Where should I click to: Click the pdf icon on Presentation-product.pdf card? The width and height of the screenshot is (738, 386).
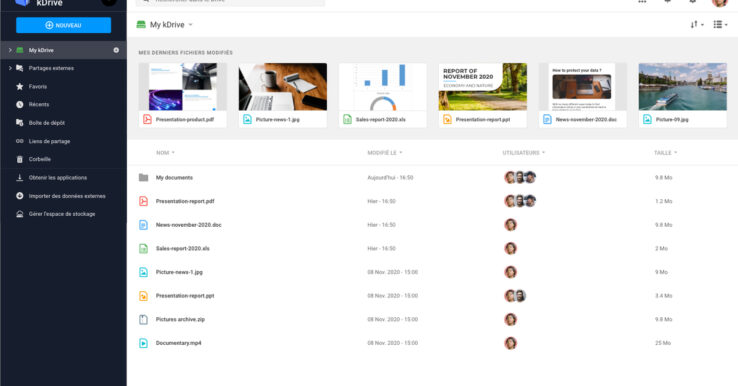(x=147, y=120)
